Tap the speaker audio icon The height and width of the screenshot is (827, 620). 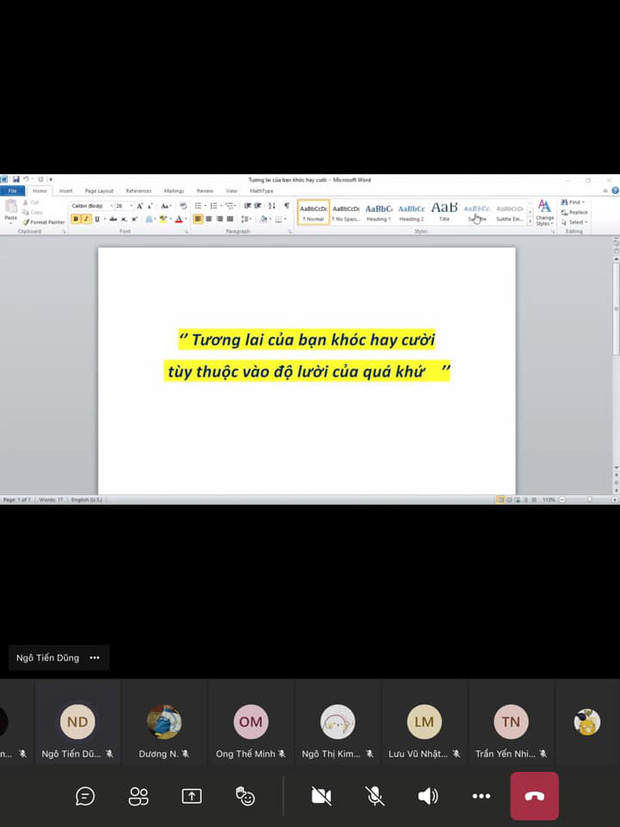428,796
